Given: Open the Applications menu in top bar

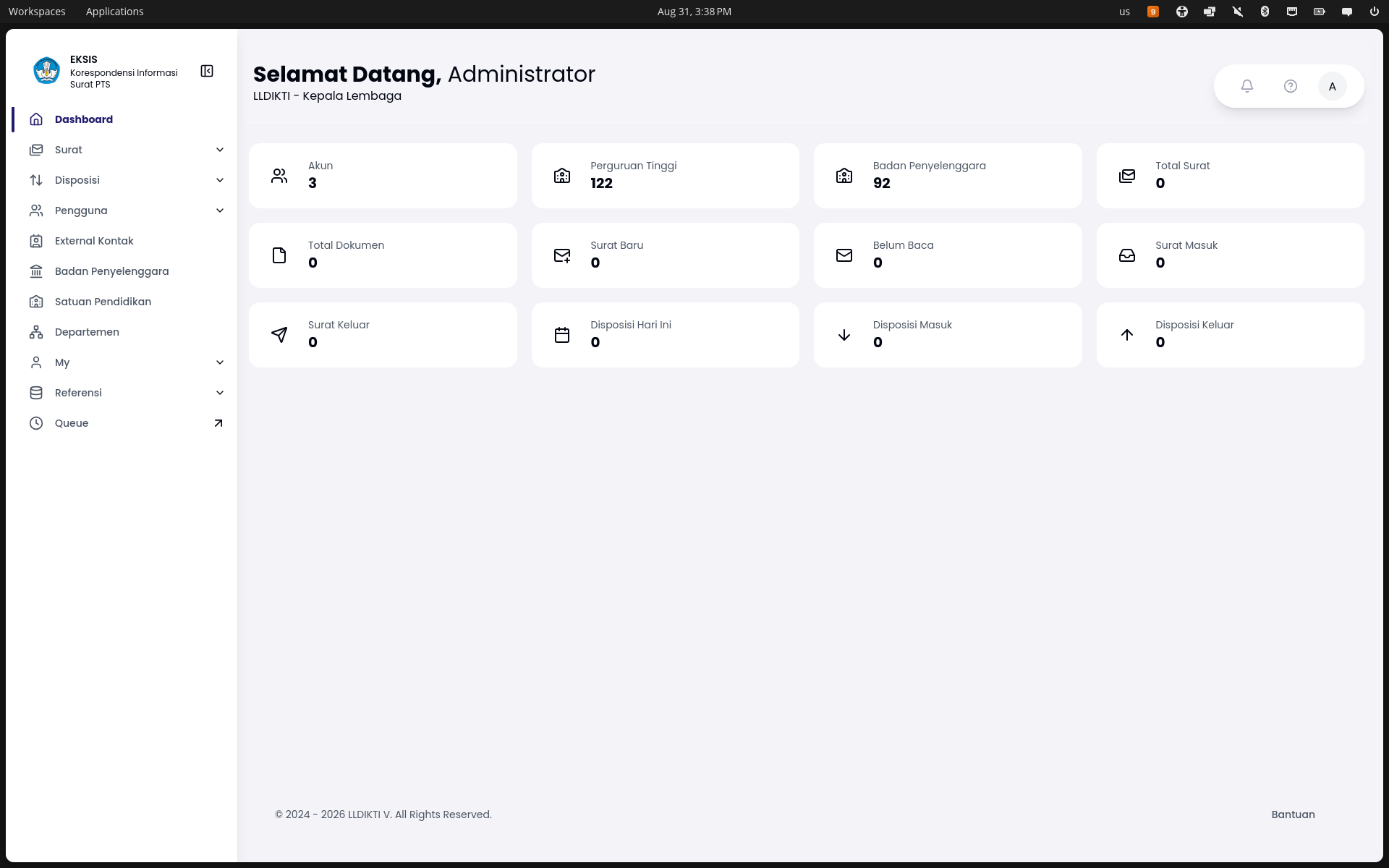Looking at the screenshot, I should [114, 12].
